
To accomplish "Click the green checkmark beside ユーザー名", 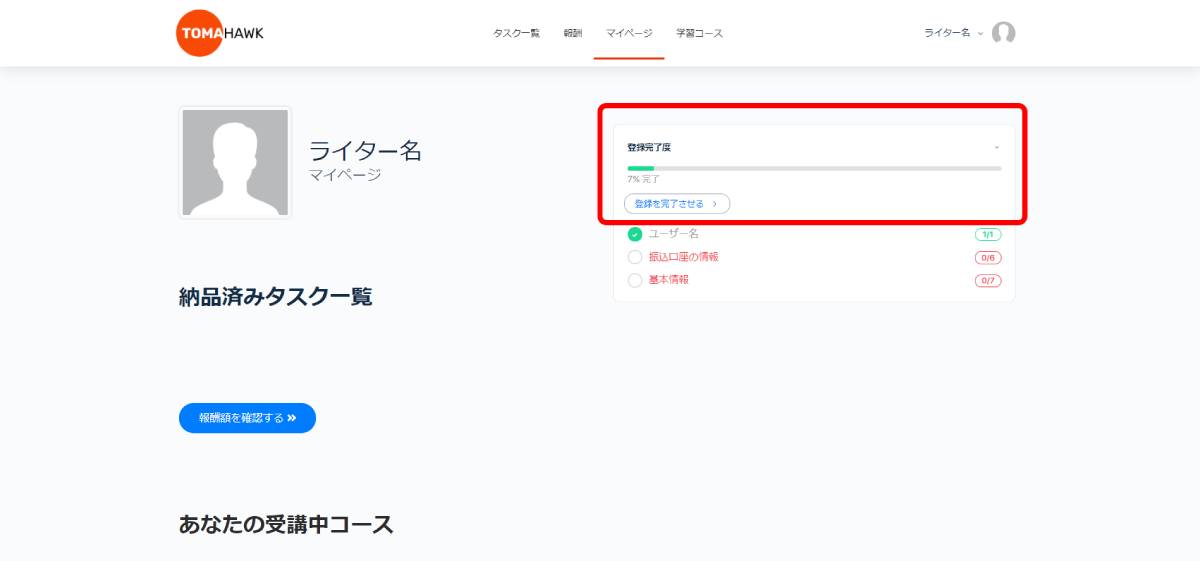I will tap(634, 234).
